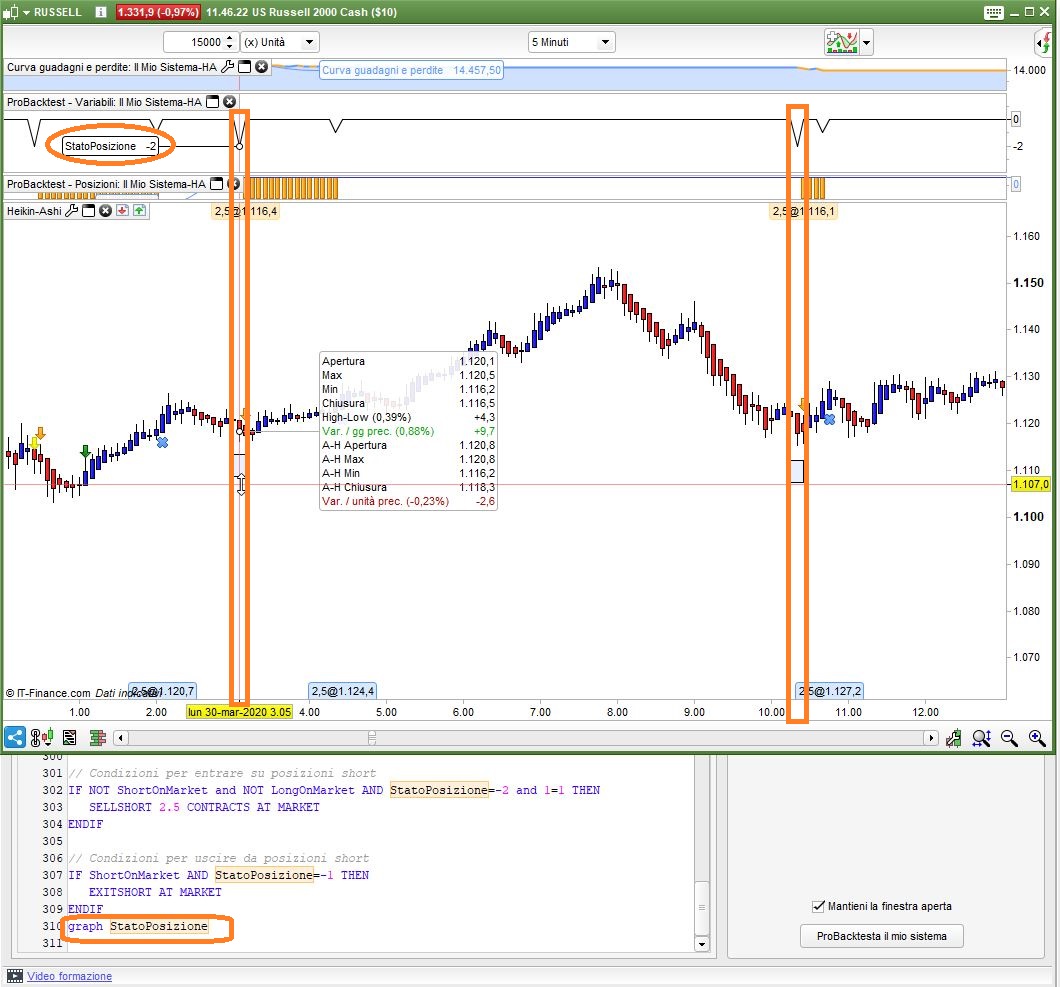Screen dimensions: 1060x987
Task: Click the zoom out magnifier icon
Action: 1009,738
